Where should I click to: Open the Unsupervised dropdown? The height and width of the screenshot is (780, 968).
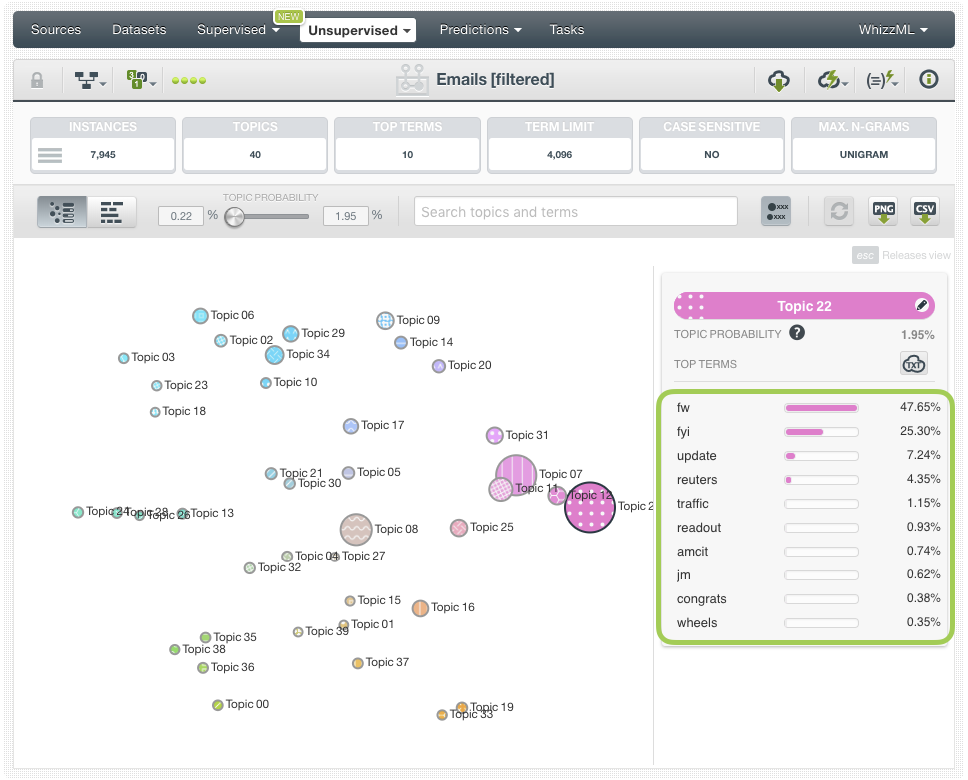[x=357, y=30]
